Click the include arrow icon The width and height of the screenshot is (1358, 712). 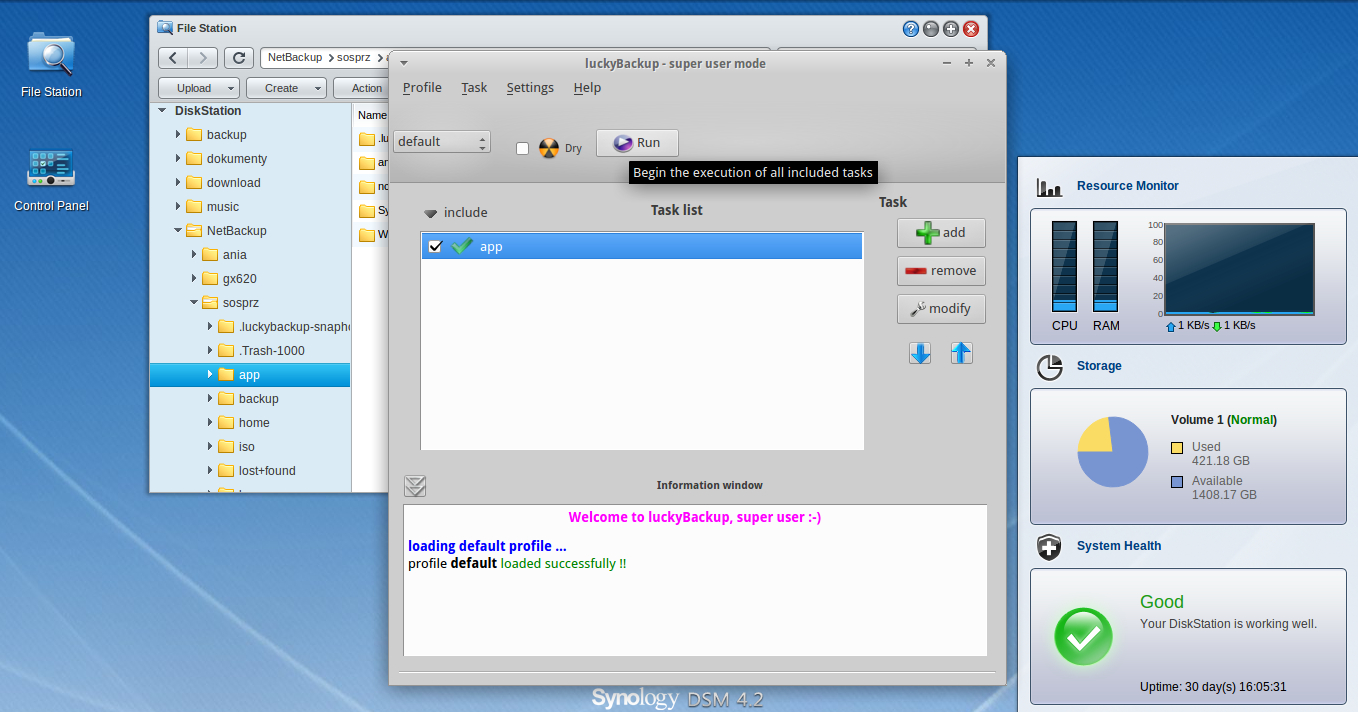(431, 213)
